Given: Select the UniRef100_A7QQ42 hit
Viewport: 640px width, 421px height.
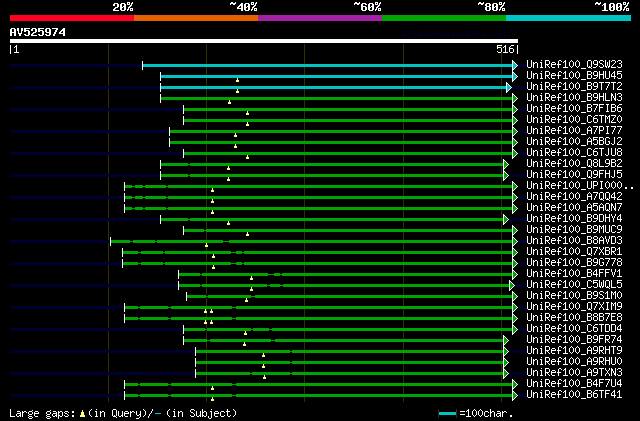Looking at the screenshot, I should pyautogui.click(x=574, y=196).
